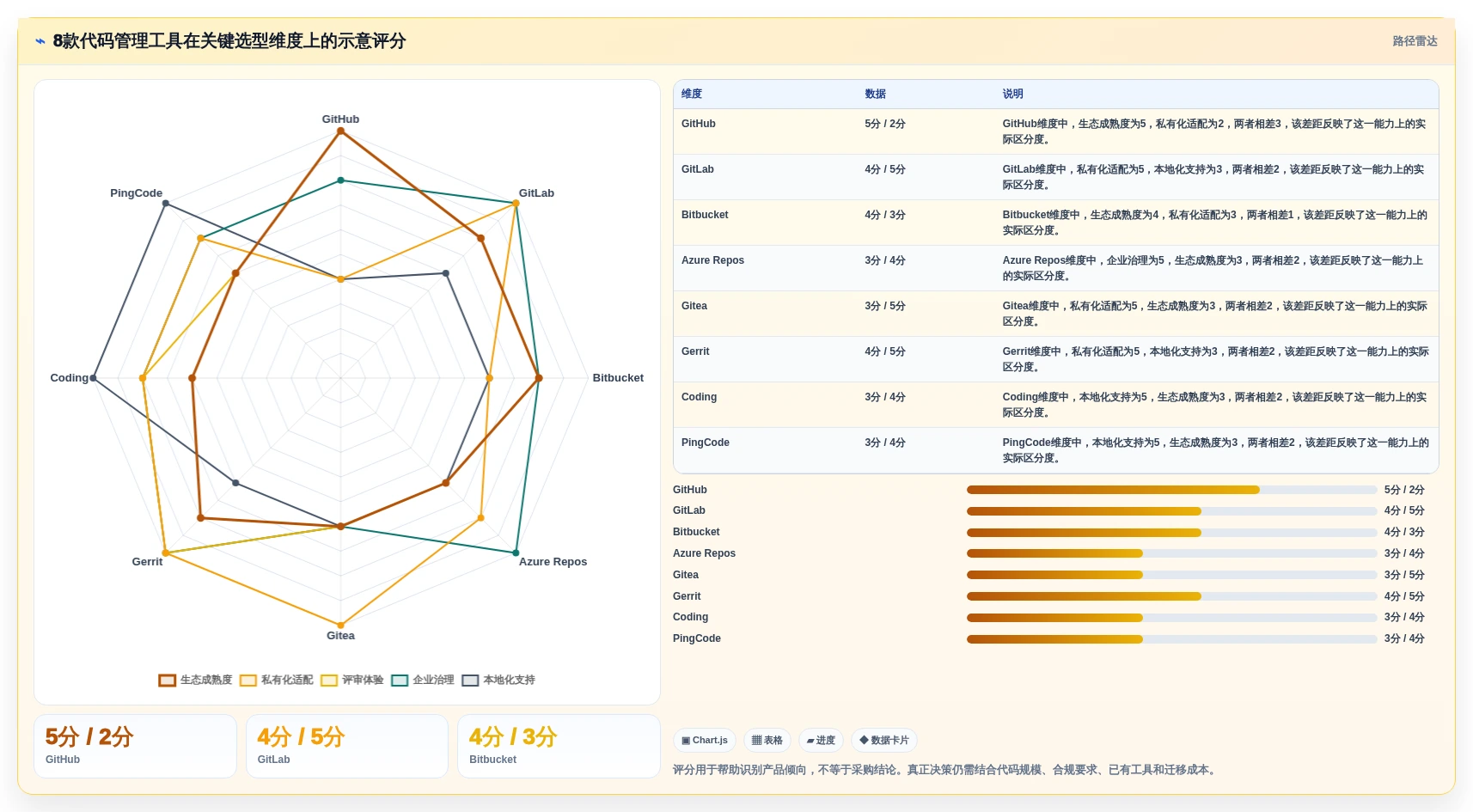Image resolution: width=1473 pixels, height=812 pixels.
Task: Toggle the 评审体验 legend swatch
Action: tap(329, 681)
